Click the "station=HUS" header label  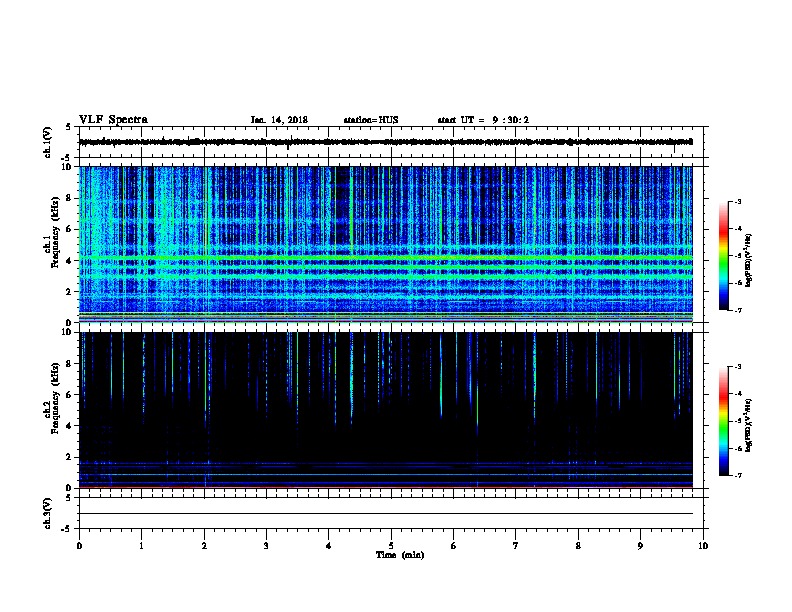click(x=371, y=120)
